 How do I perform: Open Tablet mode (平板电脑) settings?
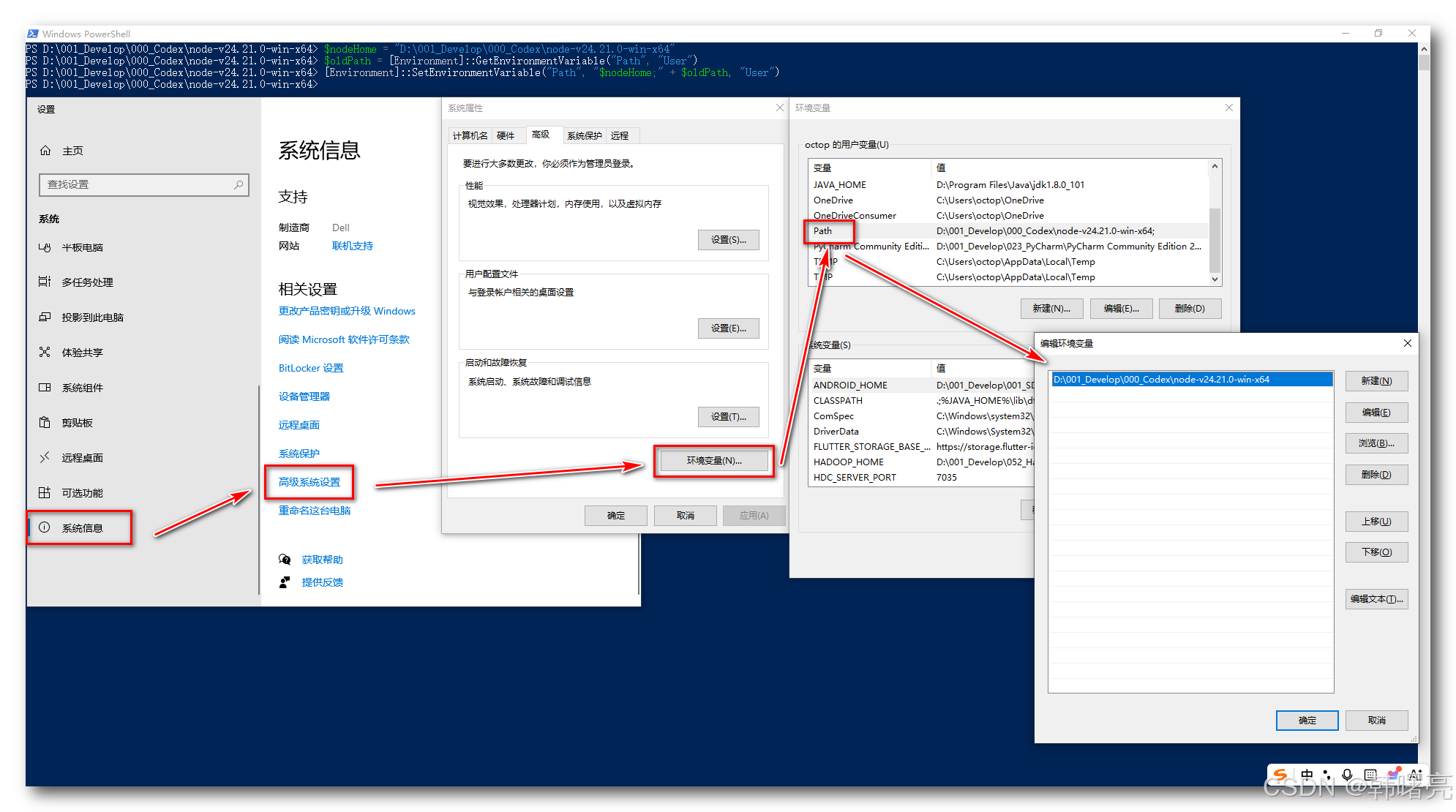(x=82, y=247)
